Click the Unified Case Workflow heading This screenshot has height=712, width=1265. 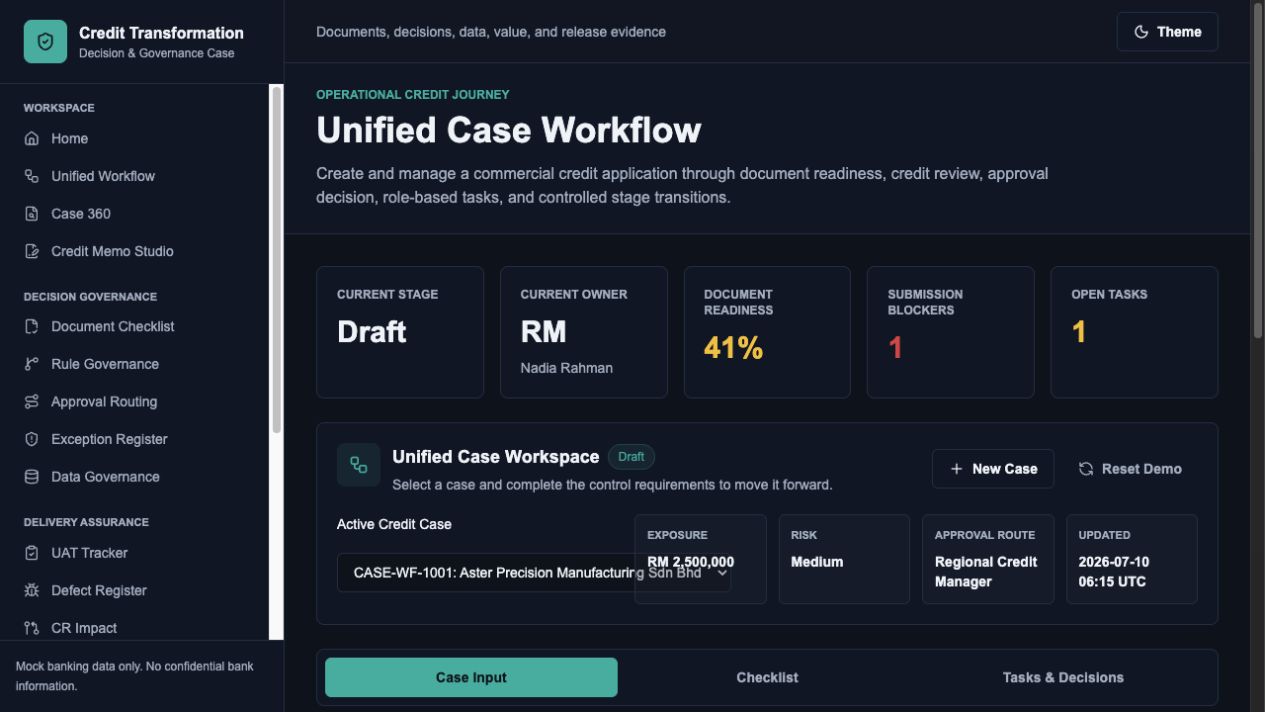click(509, 131)
